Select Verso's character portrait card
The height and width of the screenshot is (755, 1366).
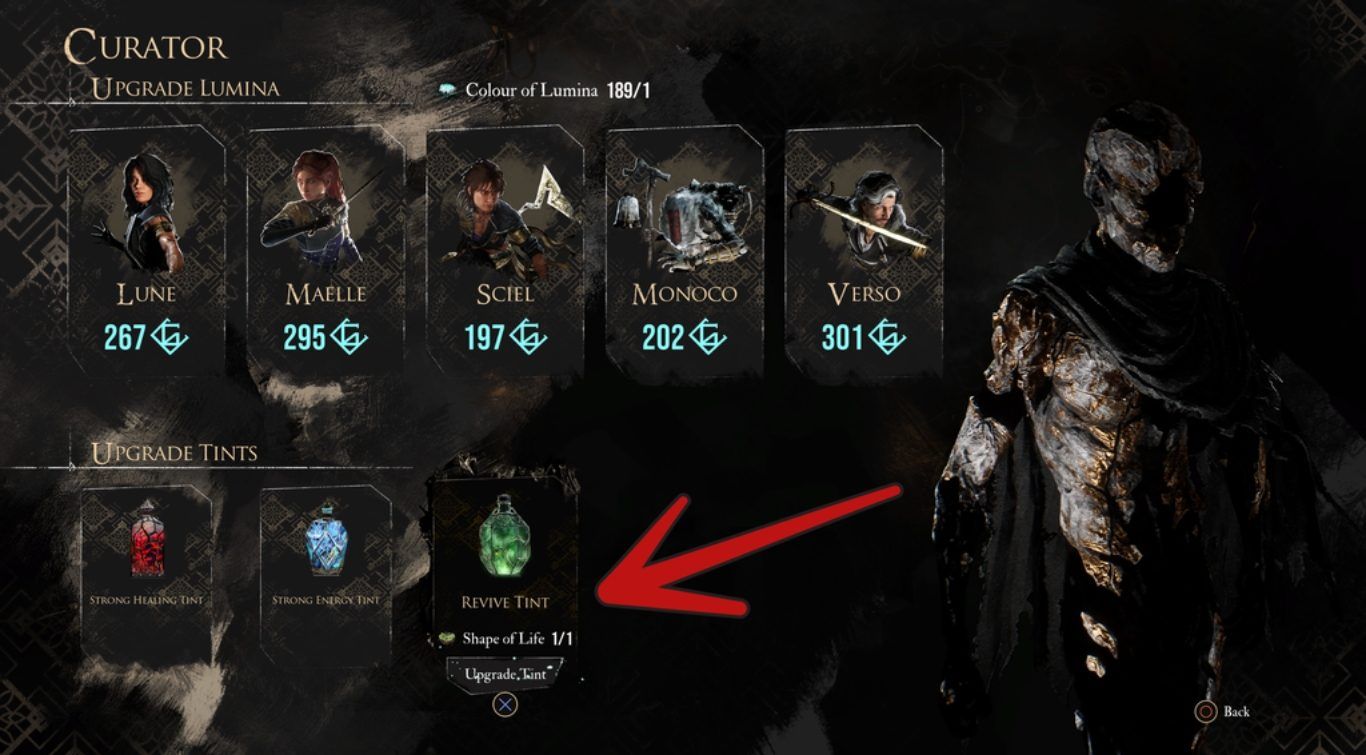[863, 250]
